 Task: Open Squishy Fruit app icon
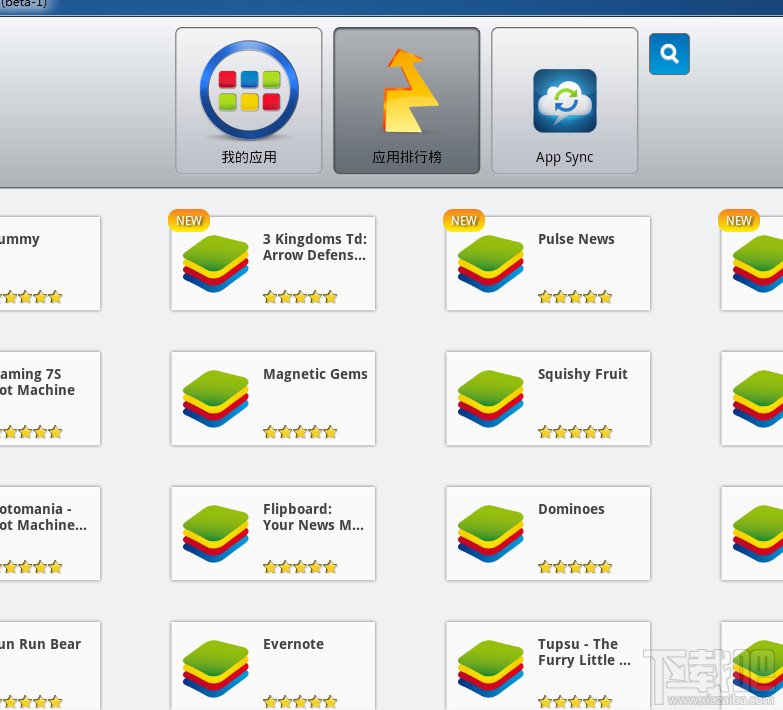click(x=490, y=398)
